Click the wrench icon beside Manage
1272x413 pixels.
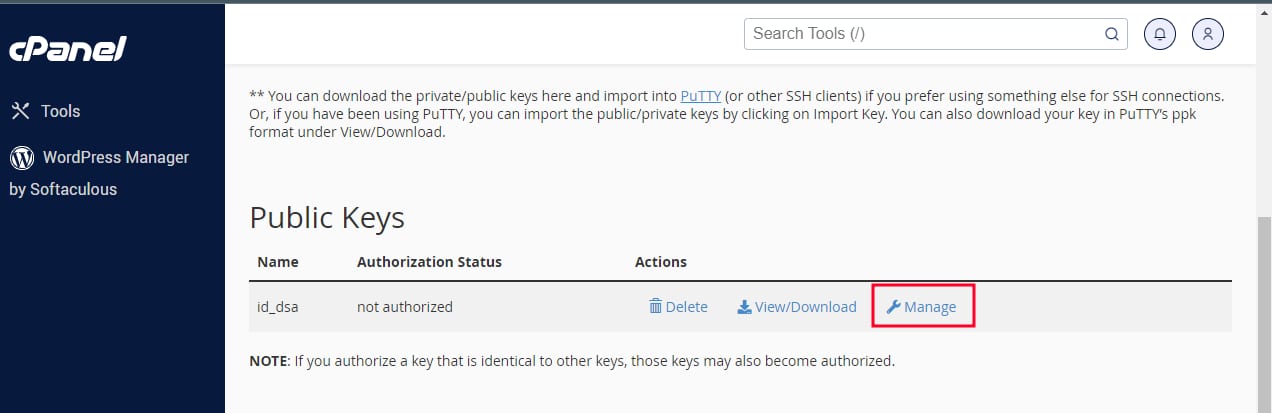point(893,307)
